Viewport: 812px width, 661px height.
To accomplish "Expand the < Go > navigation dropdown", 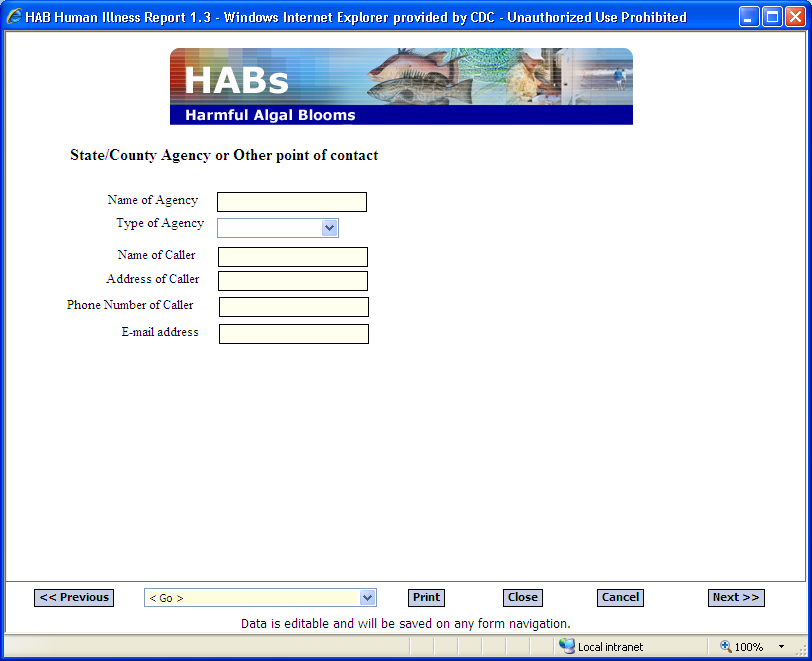I will (260, 598).
